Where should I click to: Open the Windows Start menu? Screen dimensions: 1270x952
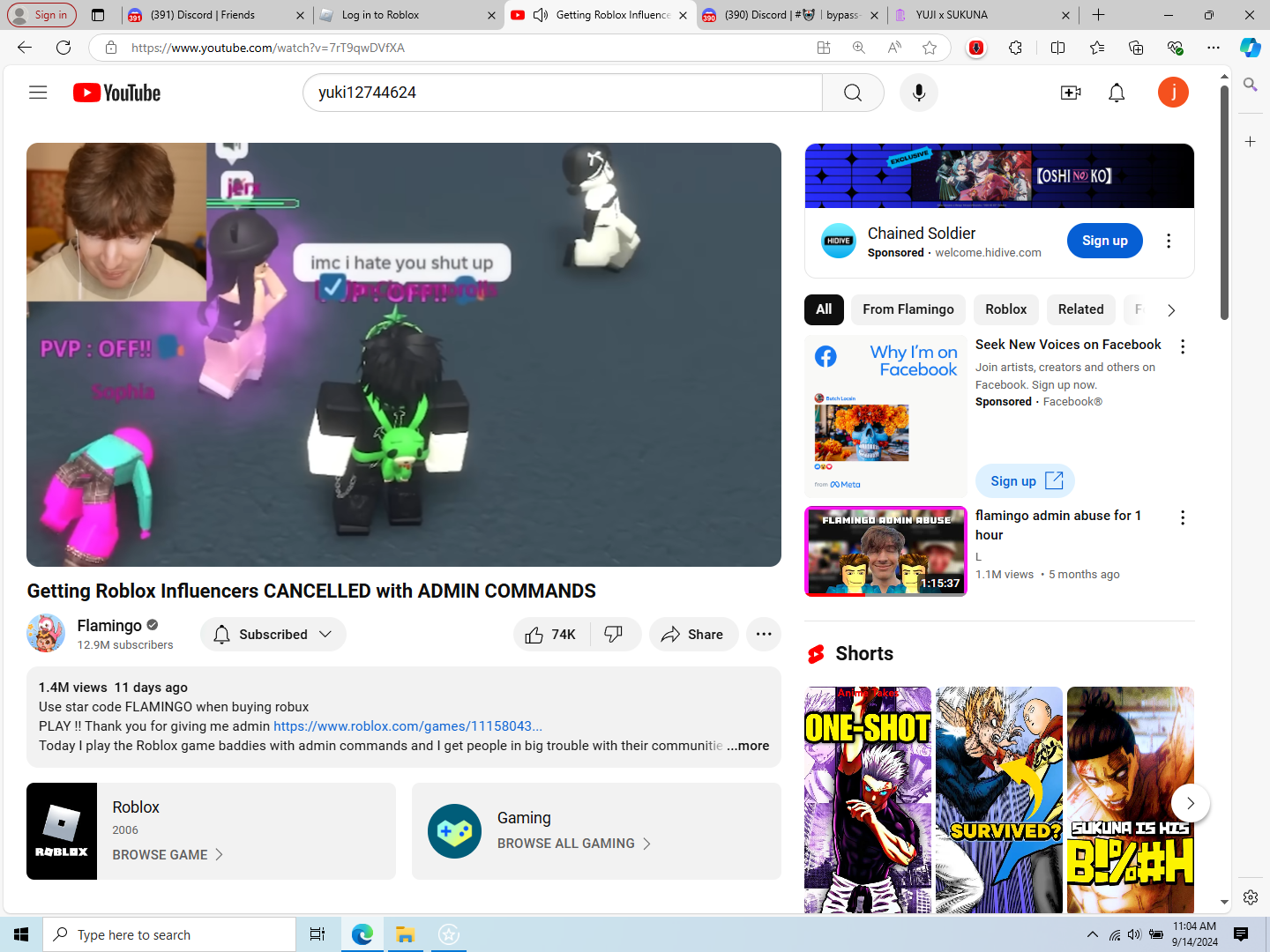pyautogui.click(x=21, y=934)
